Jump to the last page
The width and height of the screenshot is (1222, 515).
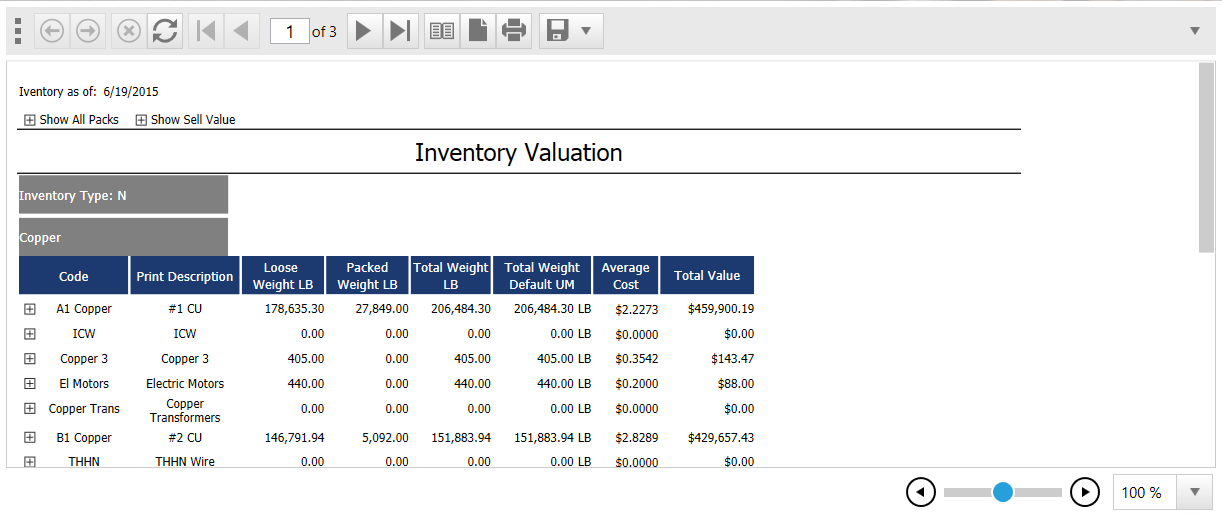click(399, 31)
